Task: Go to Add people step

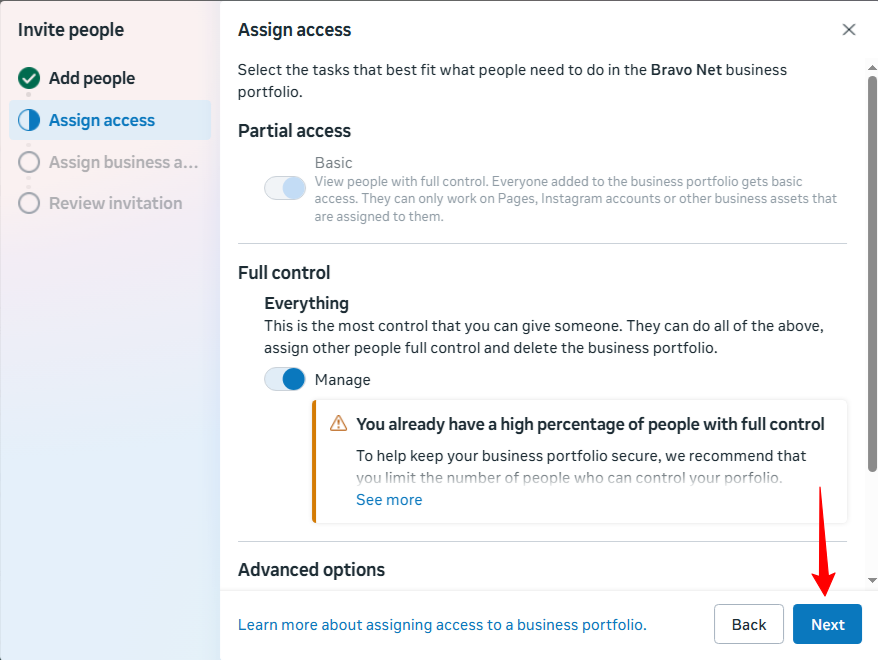Action: click(92, 78)
